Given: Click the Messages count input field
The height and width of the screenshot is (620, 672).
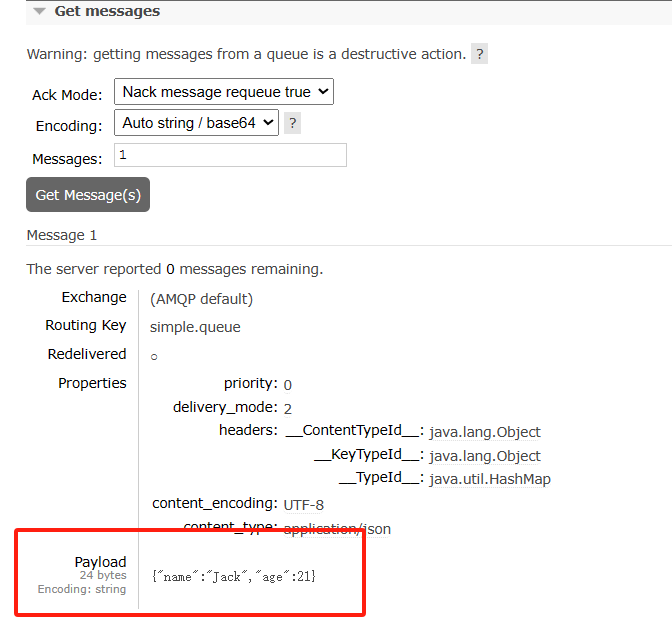Looking at the screenshot, I should click(231, 155).
